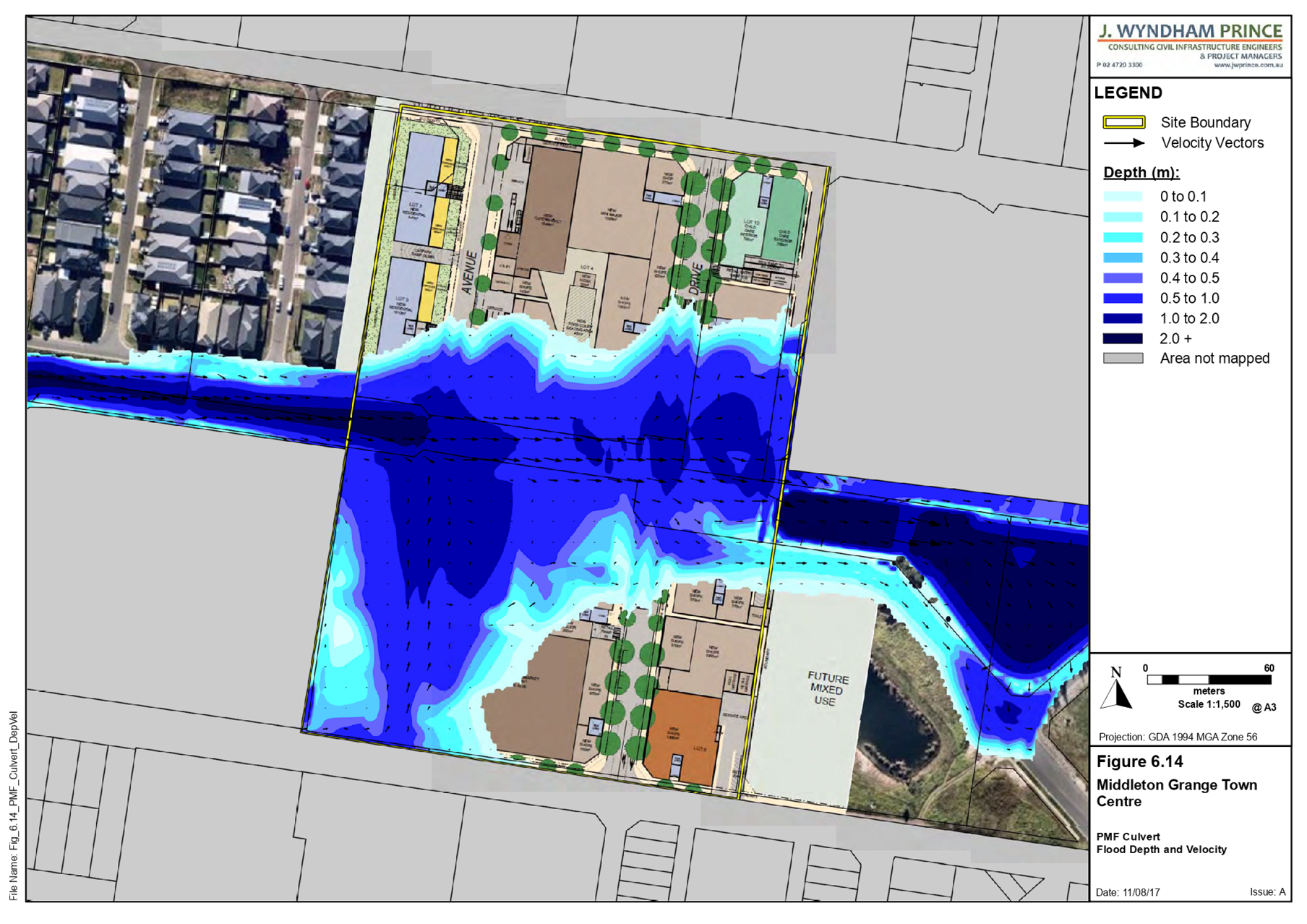Click the '2.0 +' depth label
The width and height of the screenshot is (1307, 924).
click(1176, 339)
